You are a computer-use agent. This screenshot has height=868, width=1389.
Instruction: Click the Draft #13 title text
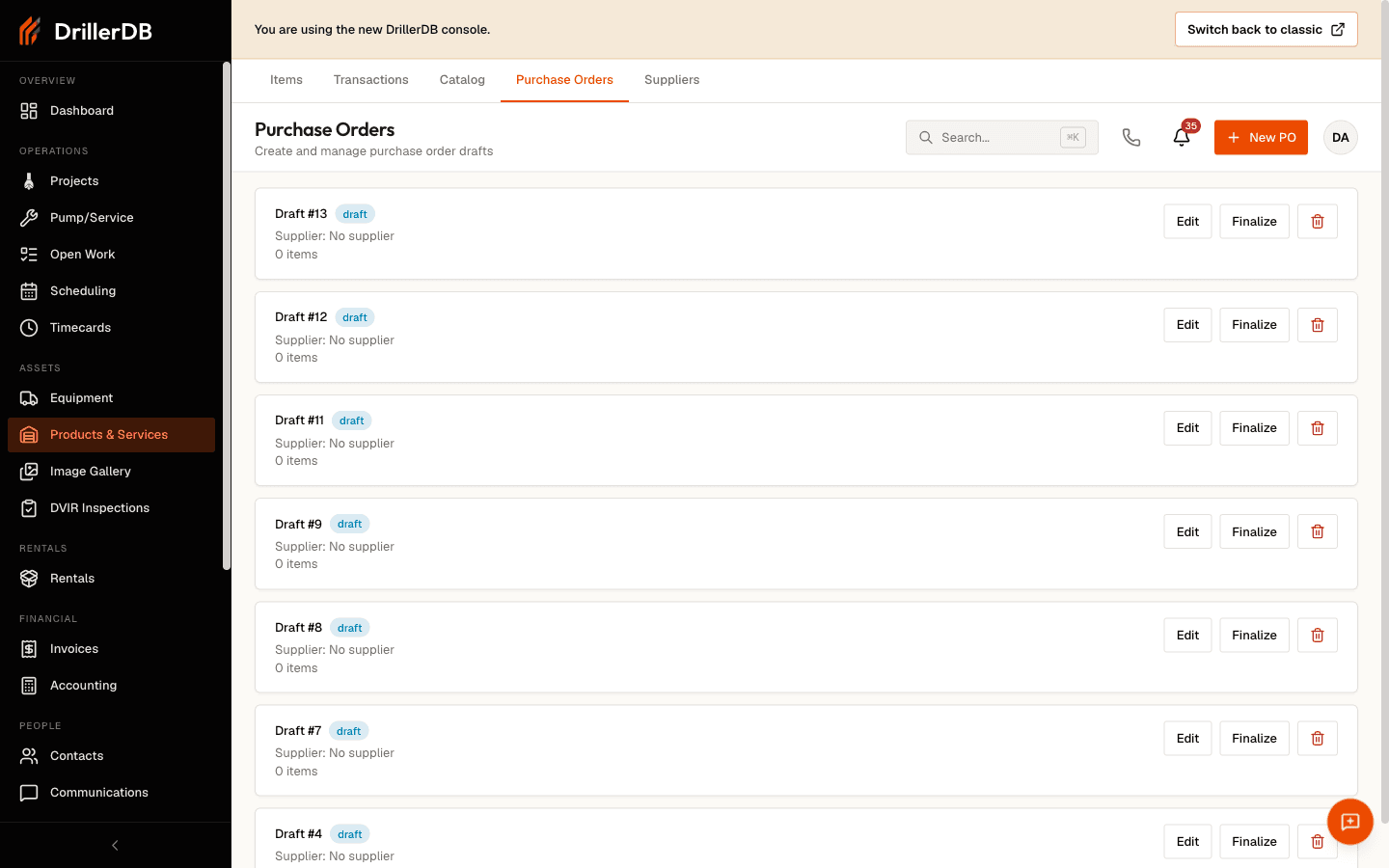(301, 214)
